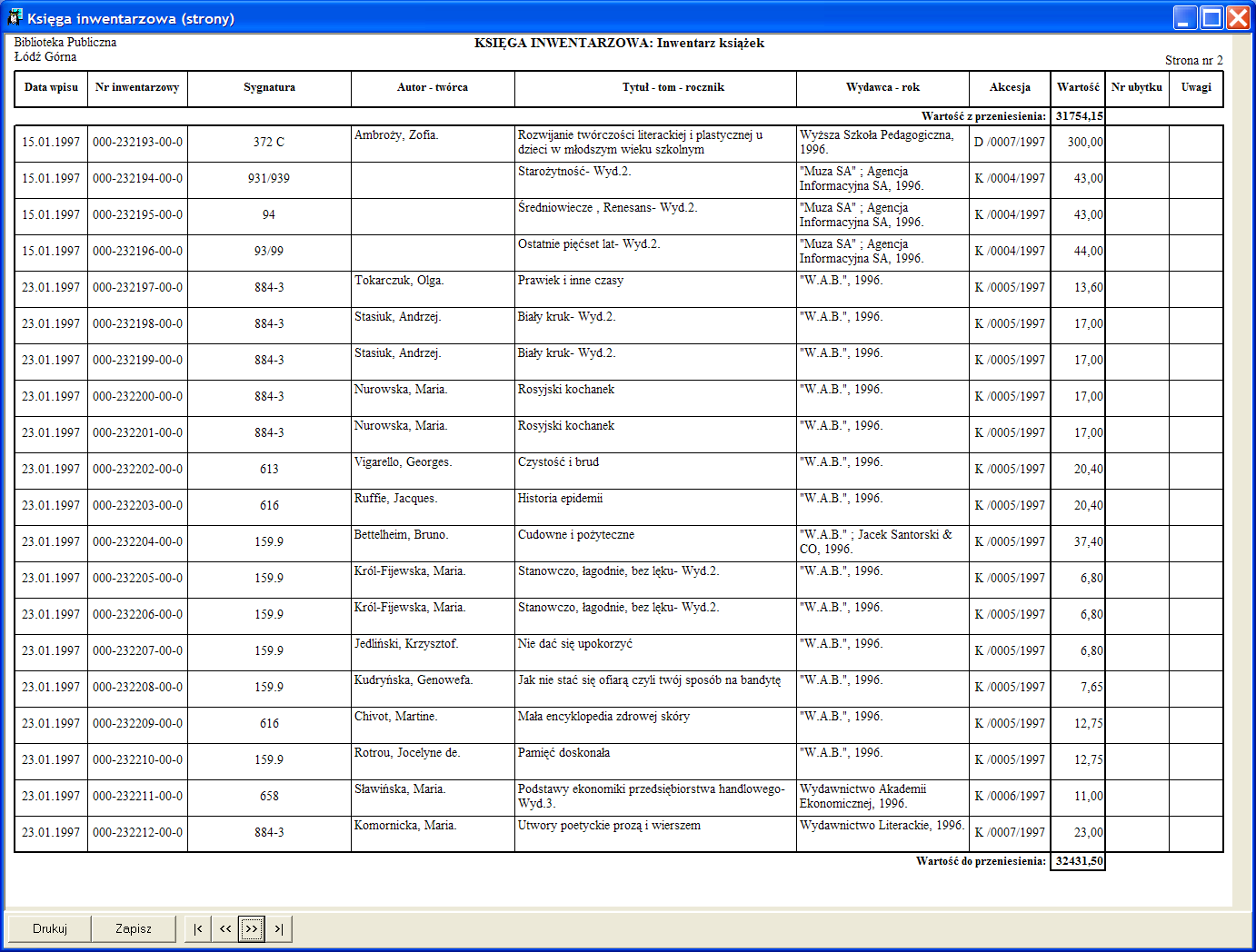Click the 'Sygnatura' column header

click(x=269, y=88)
